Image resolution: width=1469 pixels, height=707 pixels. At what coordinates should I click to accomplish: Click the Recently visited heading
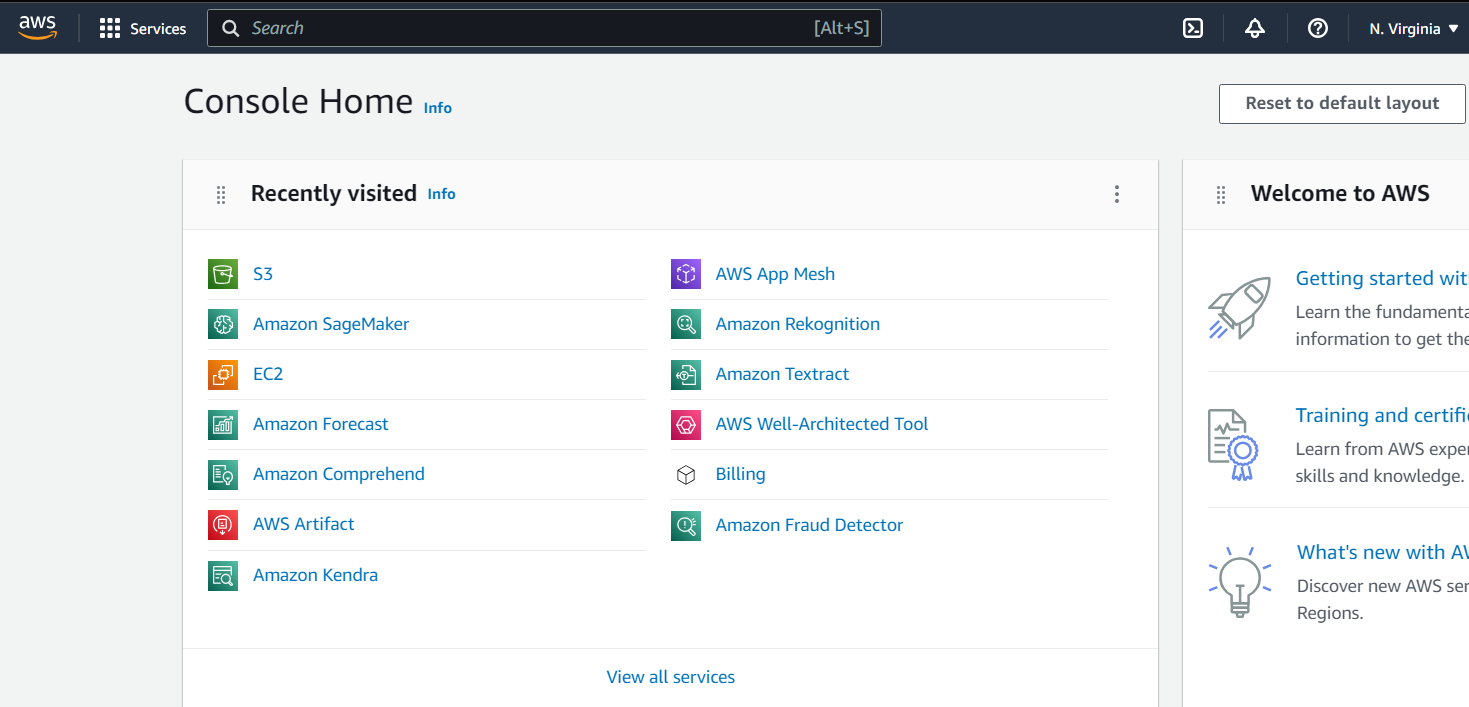click(334, 194)
